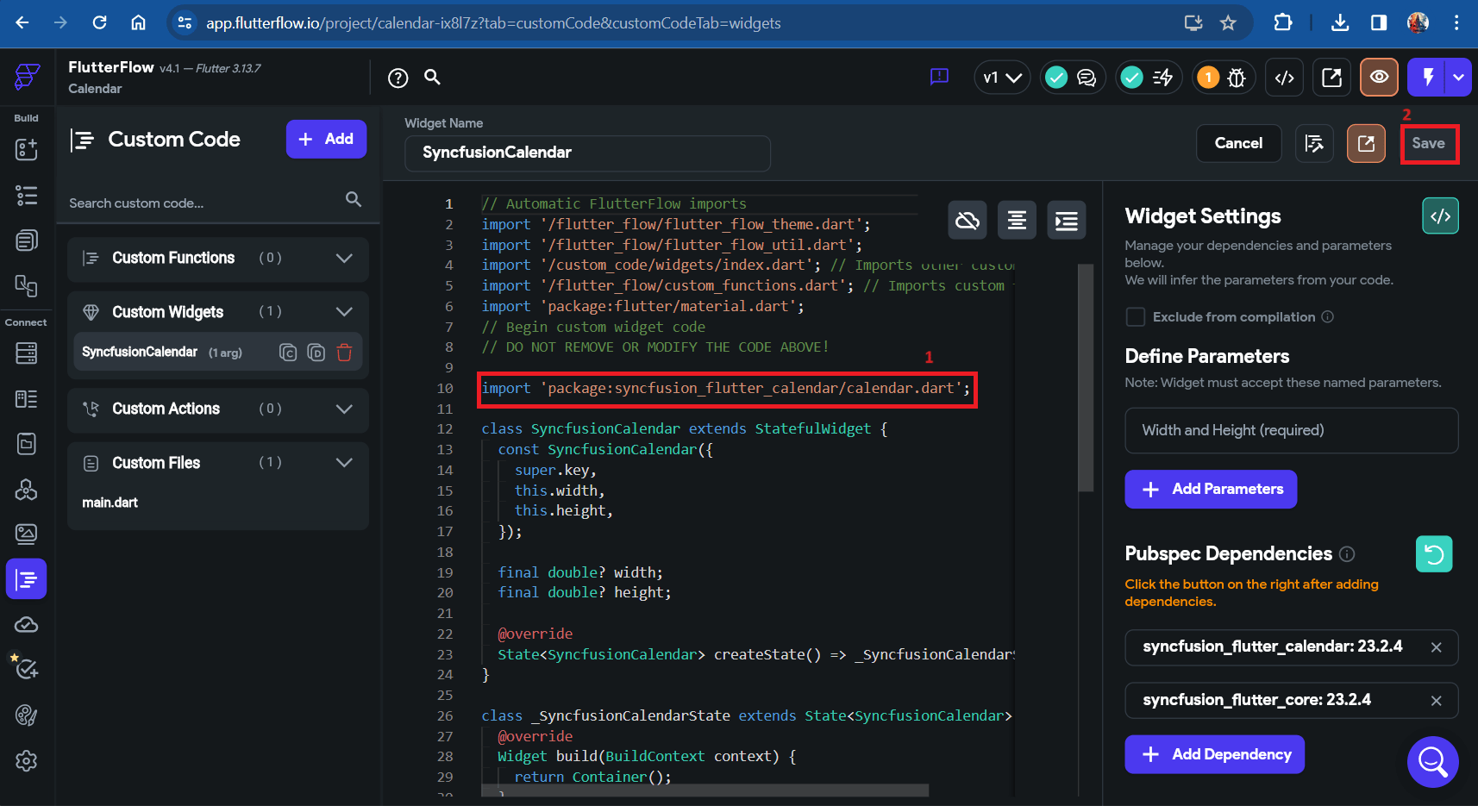The image size is (1478, 812).
Task: Click the green view boilerplate code icon
Action: 1440,216
